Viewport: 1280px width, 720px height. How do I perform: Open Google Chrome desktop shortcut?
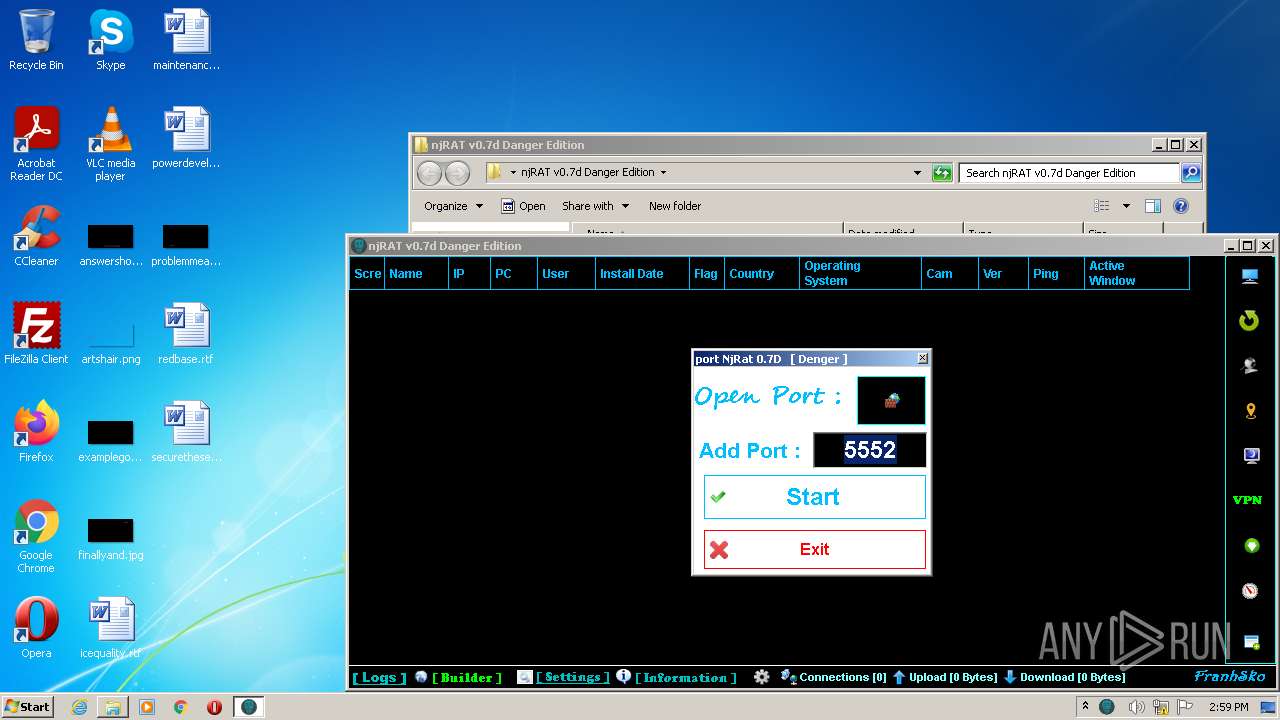36,537
